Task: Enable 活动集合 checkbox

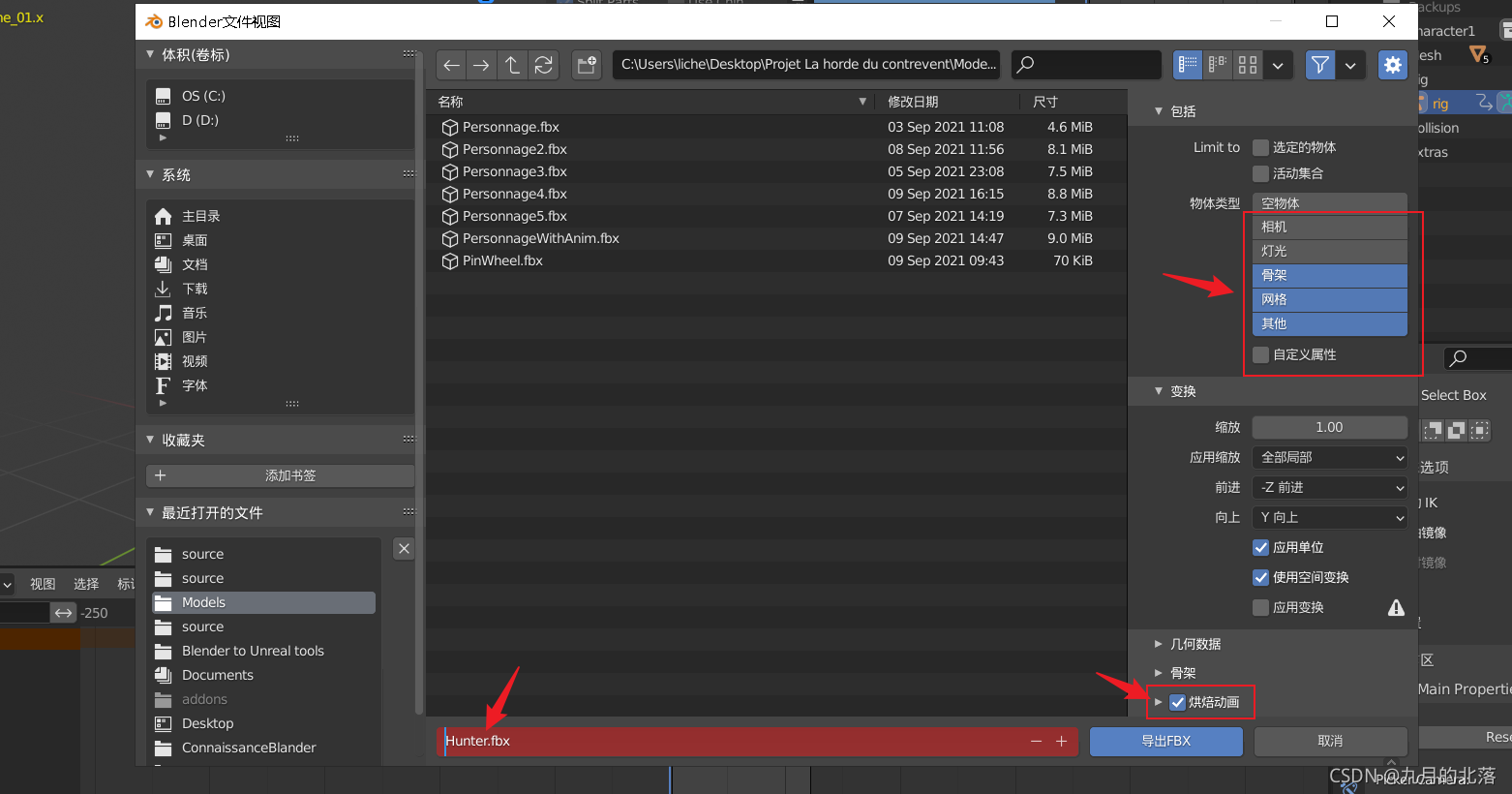Action: tap(1260, 173)
